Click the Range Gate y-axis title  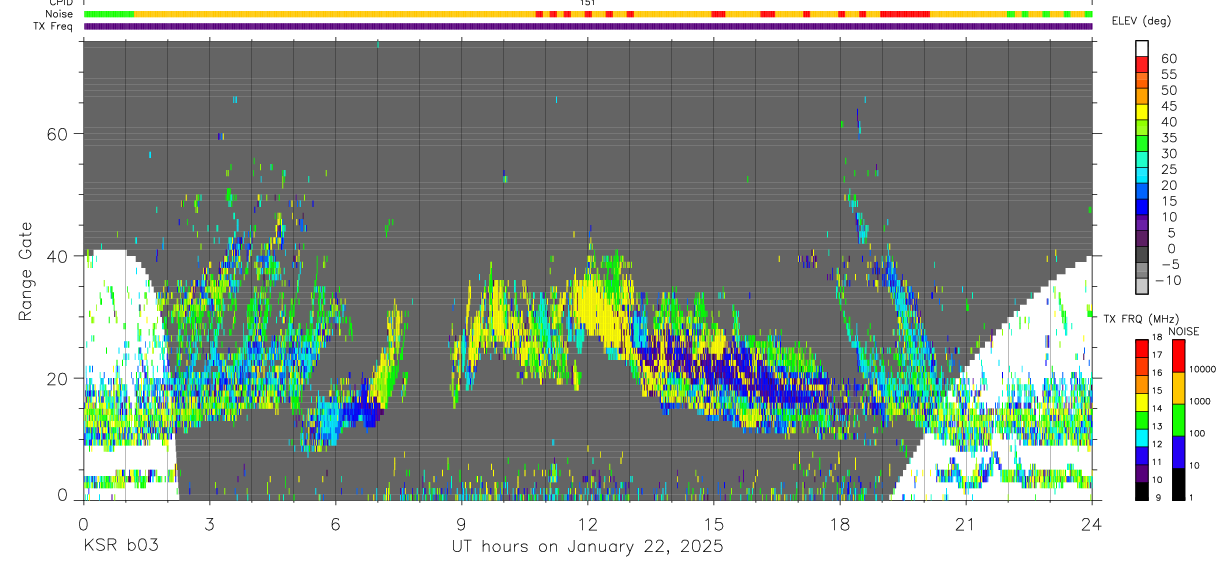coord(26,272)
